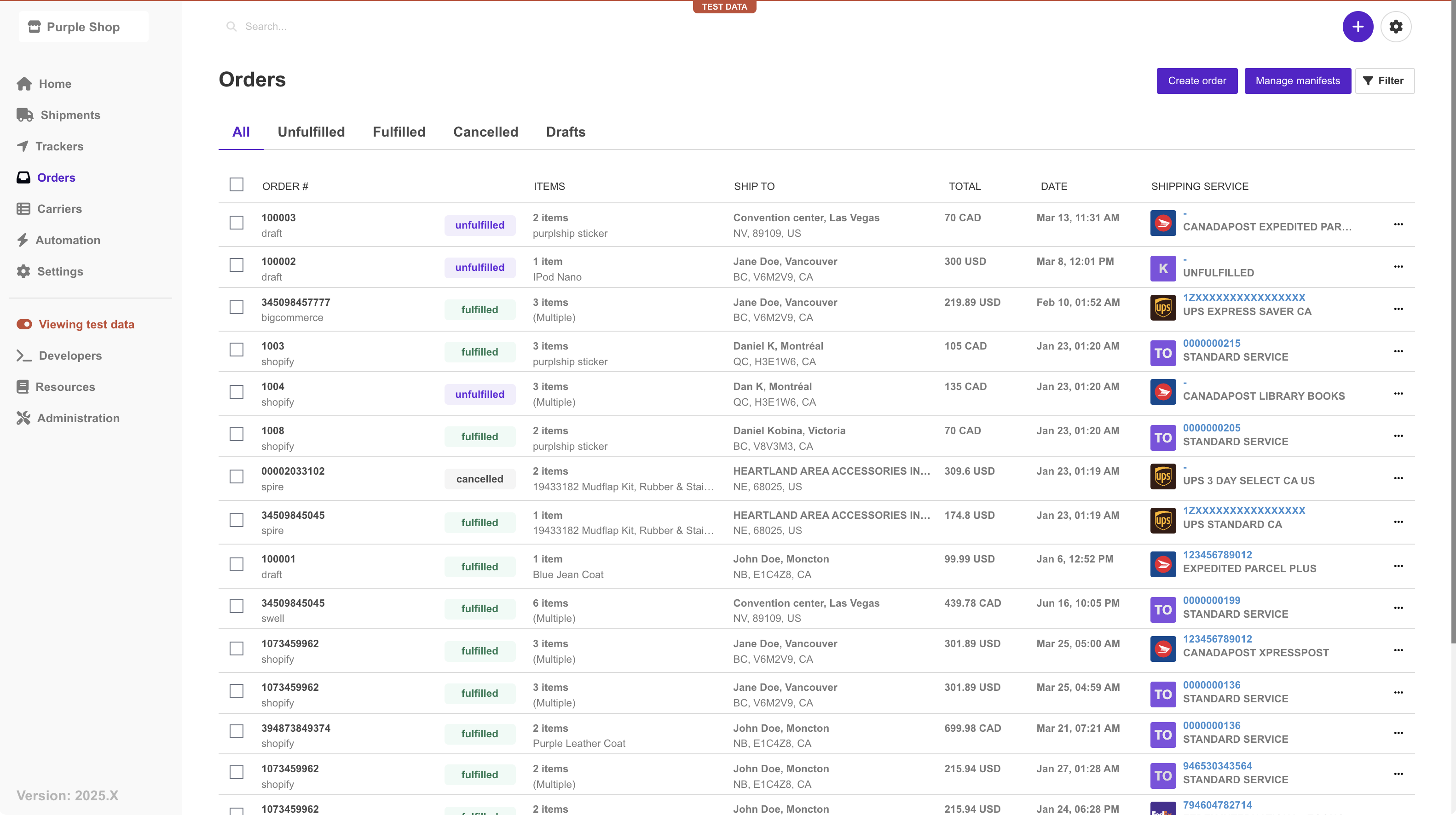The image size is (1456, 815).
Task: Open the Drafts tab
Action: pyautogui.click(x=565, y=132)
